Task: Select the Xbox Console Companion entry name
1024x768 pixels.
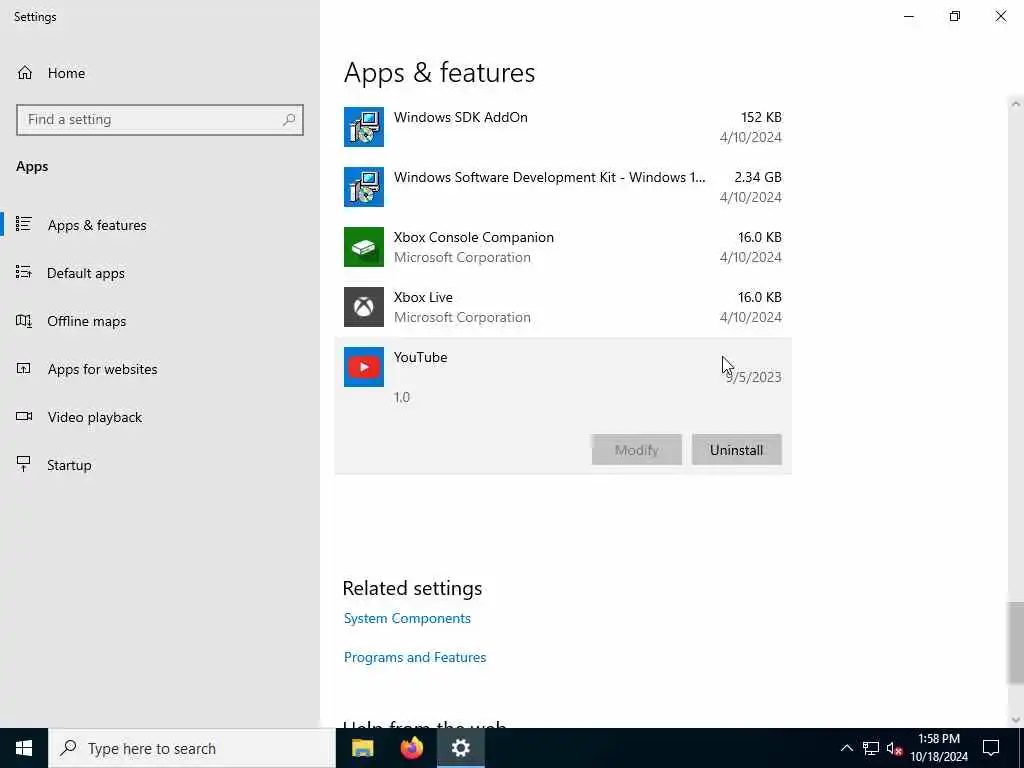Action: pos(473,238)
